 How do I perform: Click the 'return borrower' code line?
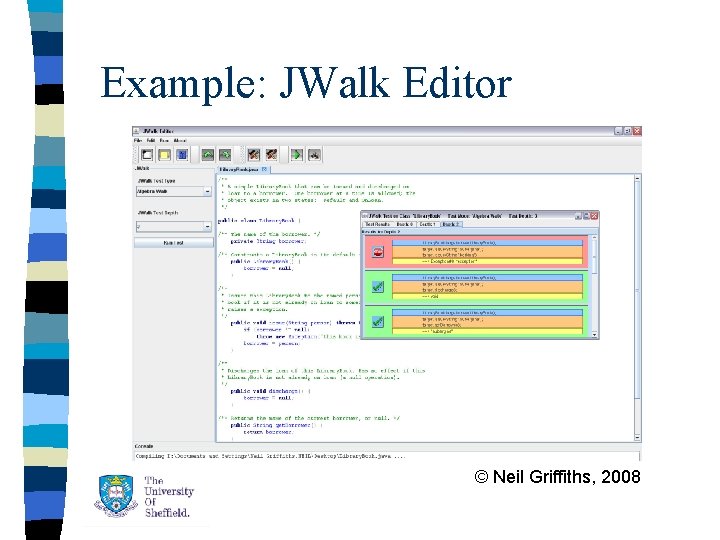[x=268, y=432]
